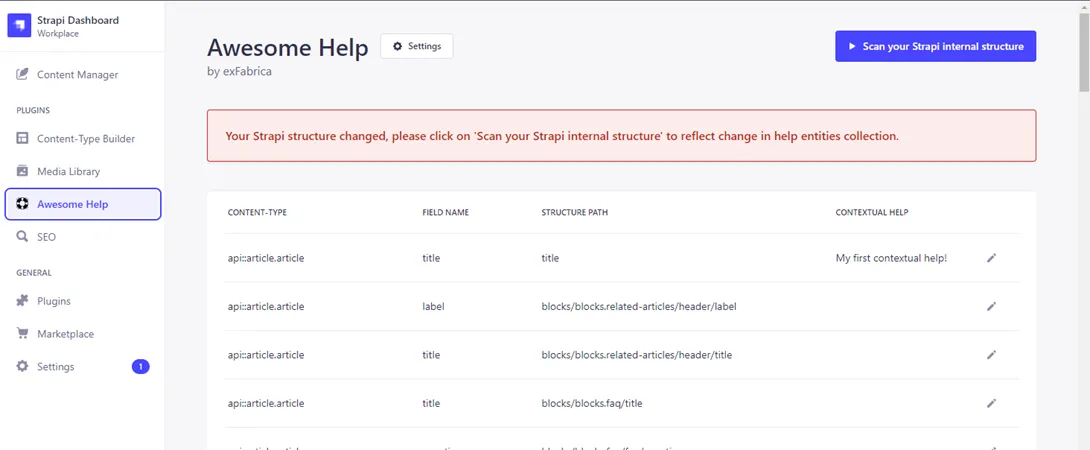1090x450 pixels.
Task: Edit help for the blocks/blocks.faq/title row
Action: pyautogui.click(x=991, y=403)
